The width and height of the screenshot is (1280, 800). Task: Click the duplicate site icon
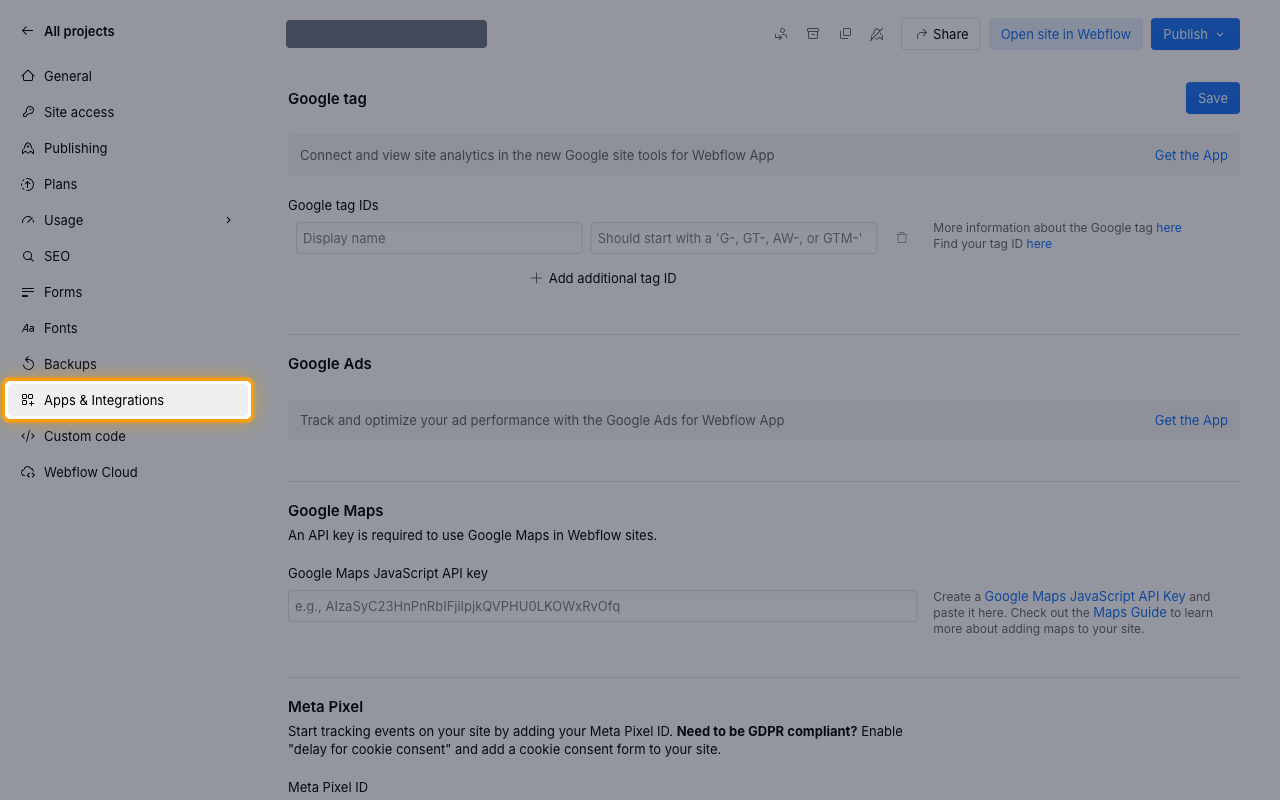[845, 34]
